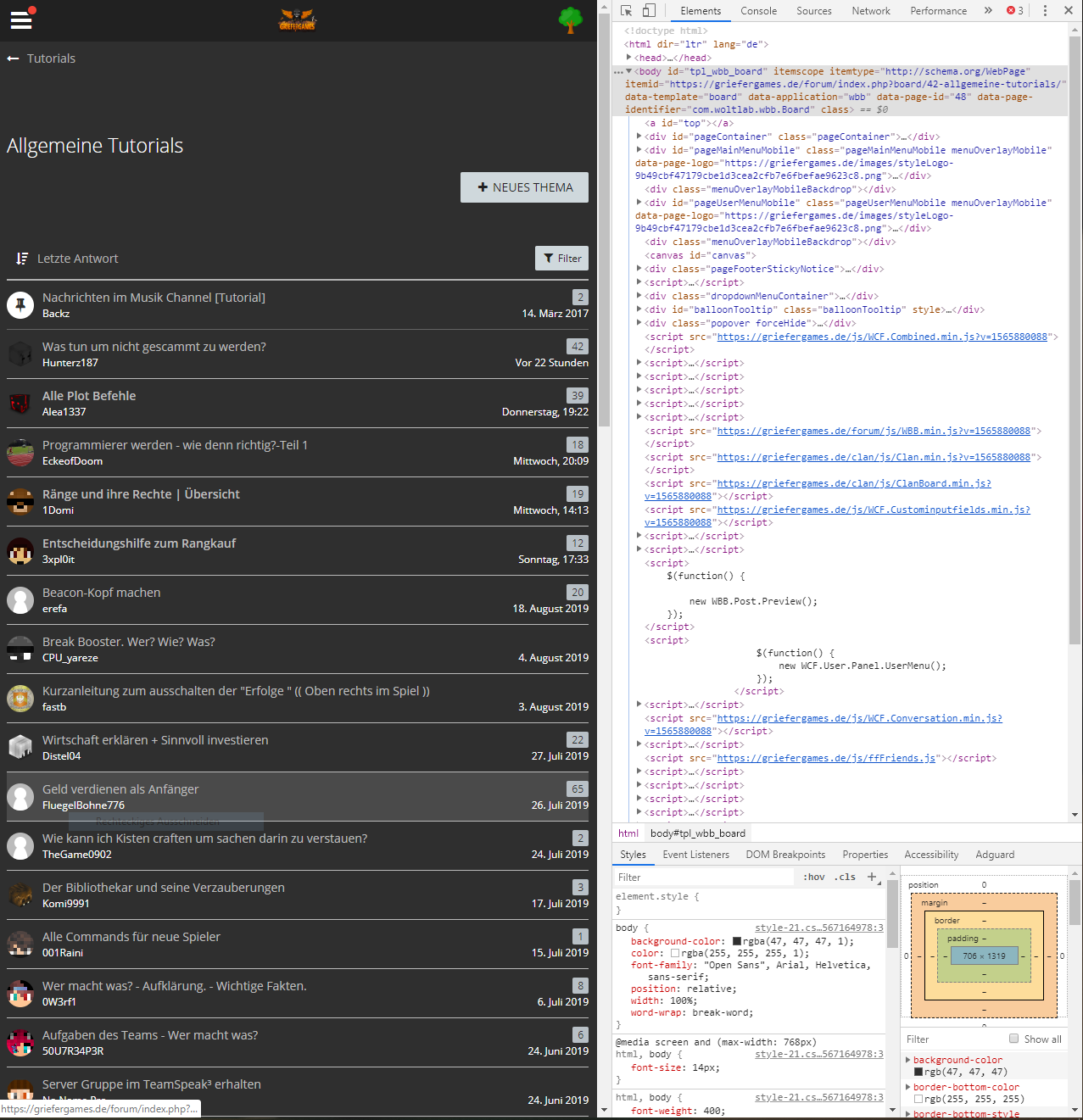Expand the background-color computed property

(908, 1060)
